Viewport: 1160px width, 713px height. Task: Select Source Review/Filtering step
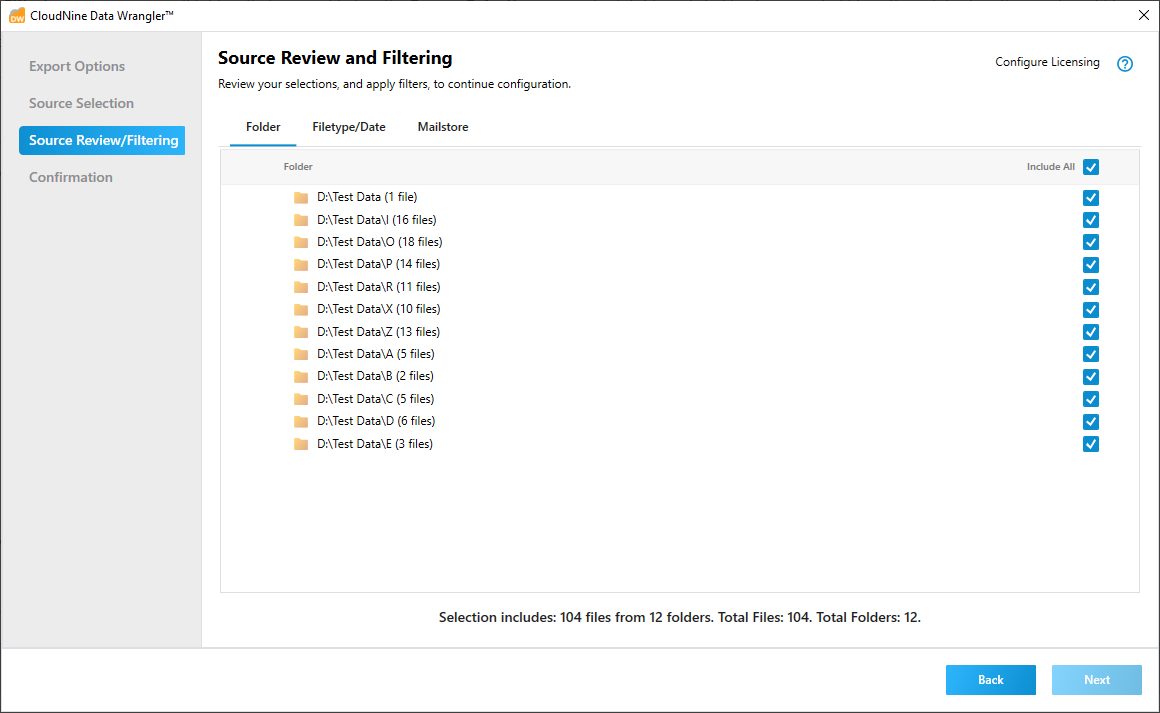click(x=102, y=141)
